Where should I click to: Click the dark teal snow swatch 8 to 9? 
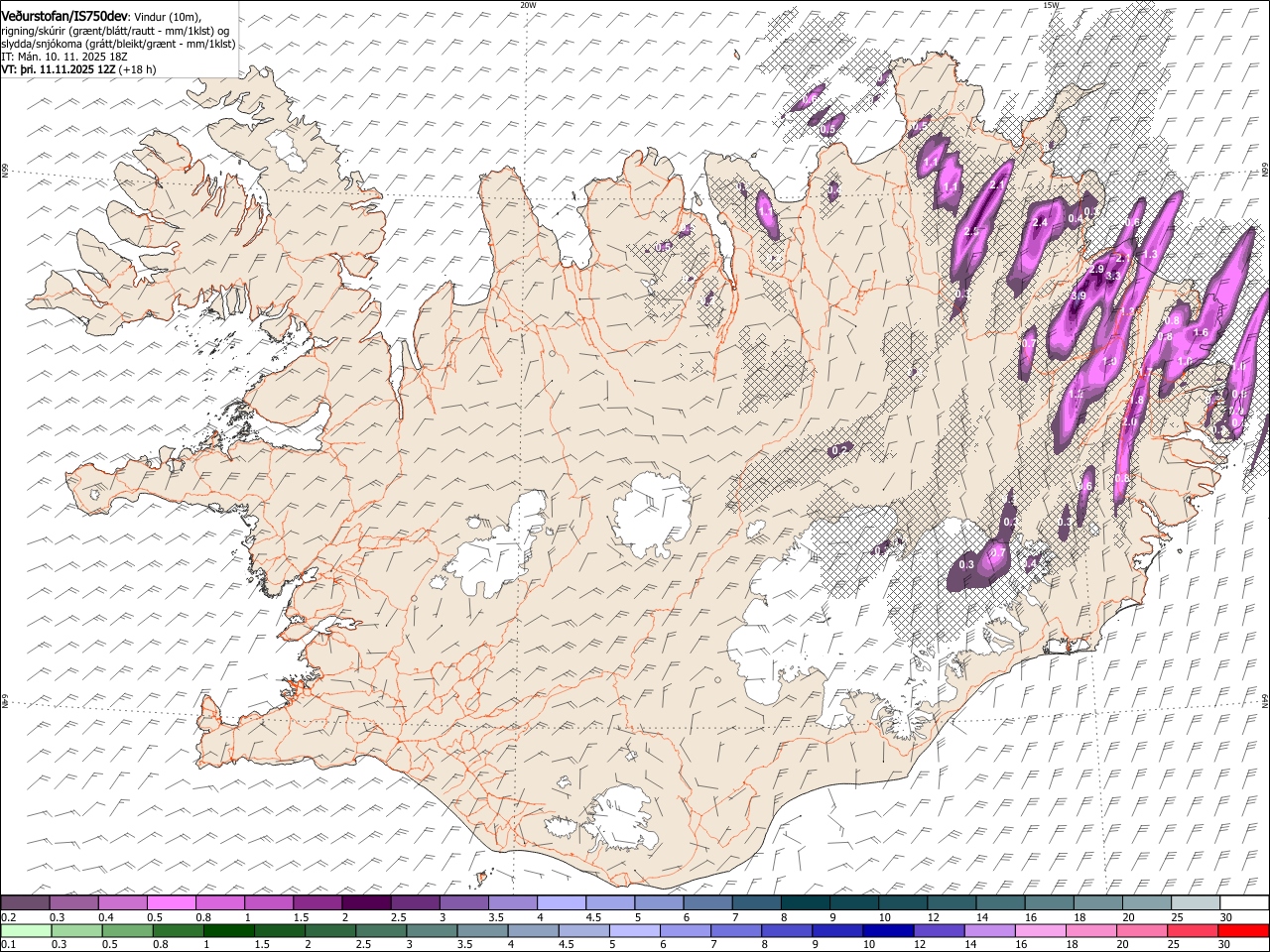(806, 902)
